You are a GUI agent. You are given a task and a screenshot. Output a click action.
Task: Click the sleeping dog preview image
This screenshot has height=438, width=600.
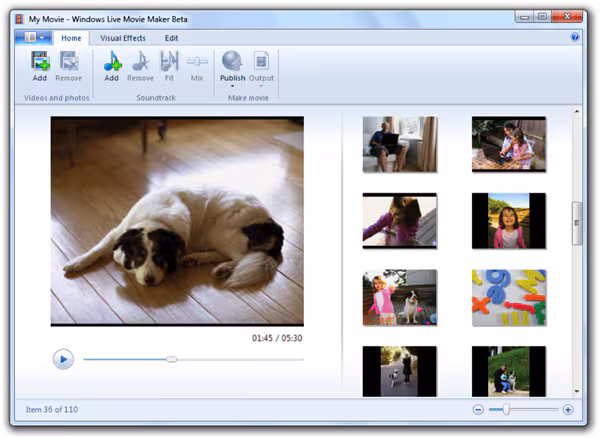177,221
